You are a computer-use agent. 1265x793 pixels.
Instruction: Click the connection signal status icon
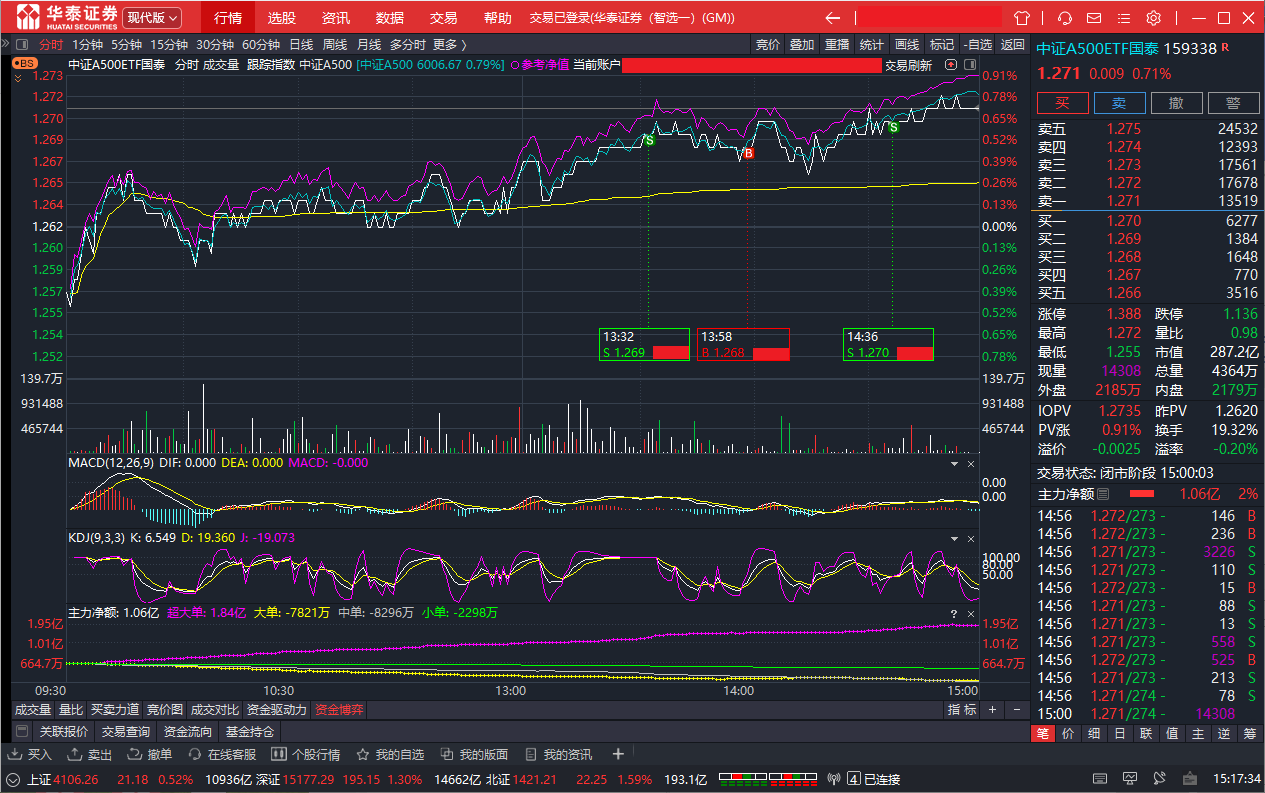(x=835, y=779)
